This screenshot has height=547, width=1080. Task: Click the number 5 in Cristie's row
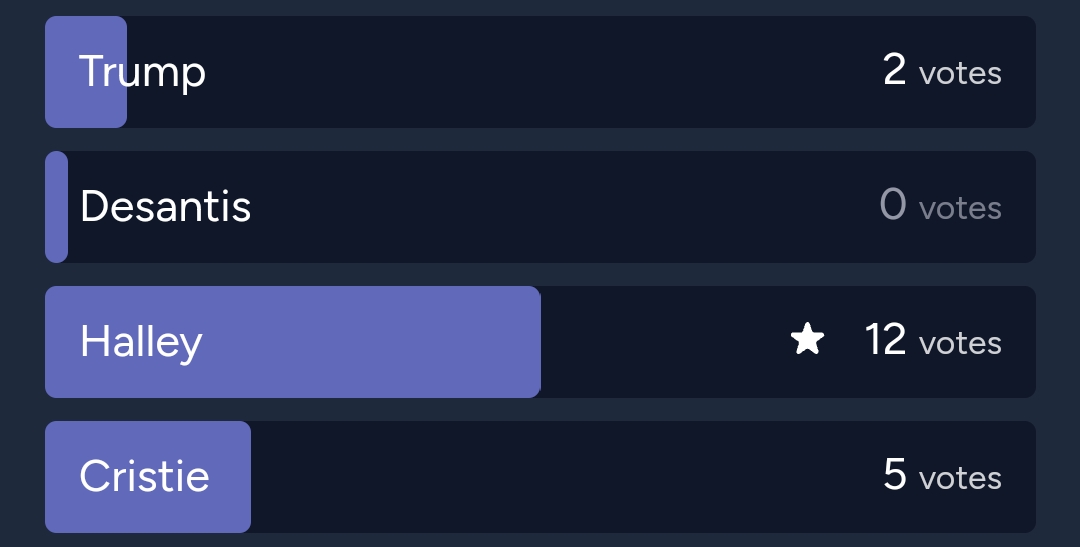pos(895,475)
